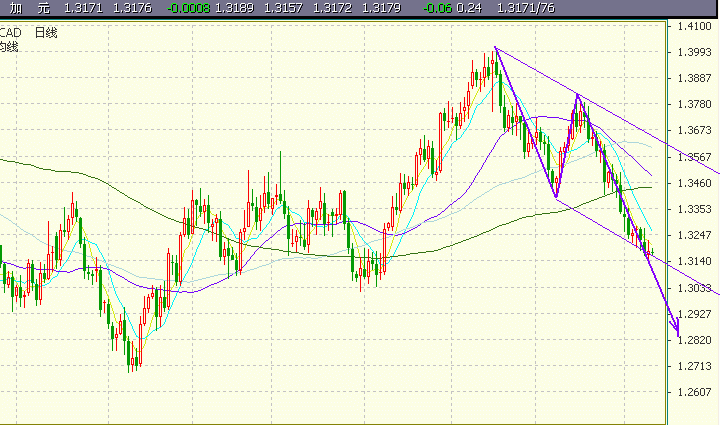Screen dimensions: 720x425
Task: Select the 1.3189 high value in the quote bar
Action: (x=234, y=8)
